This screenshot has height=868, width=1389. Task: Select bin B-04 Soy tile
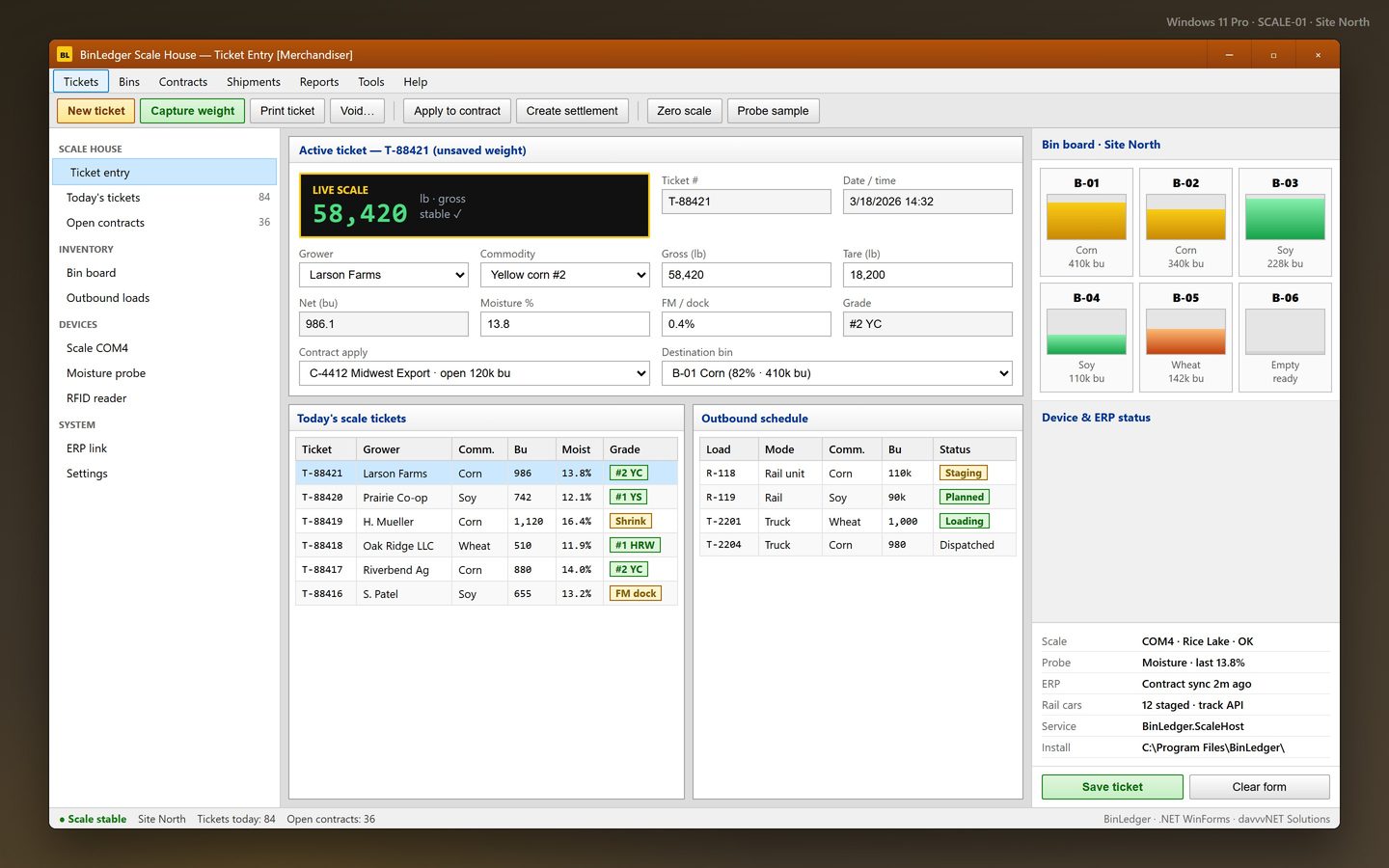1086,338
